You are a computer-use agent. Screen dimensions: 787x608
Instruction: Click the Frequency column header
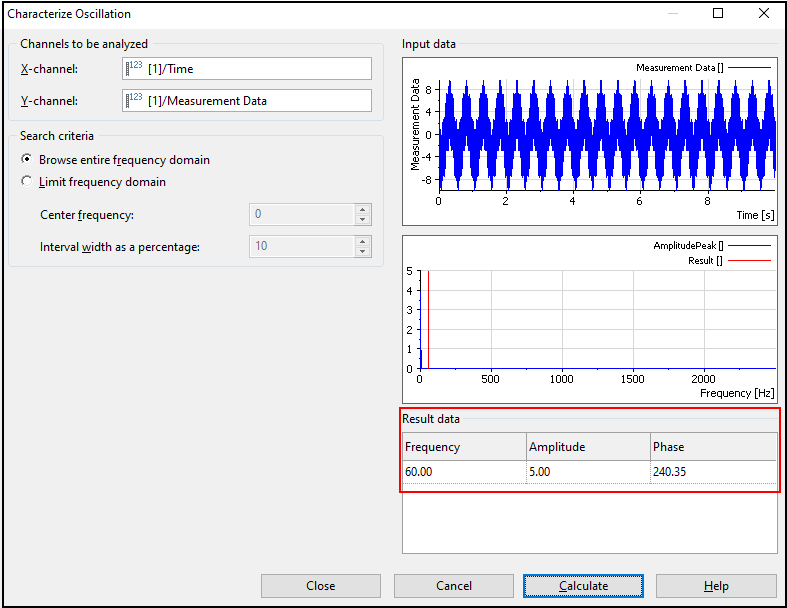pos(463,447)
